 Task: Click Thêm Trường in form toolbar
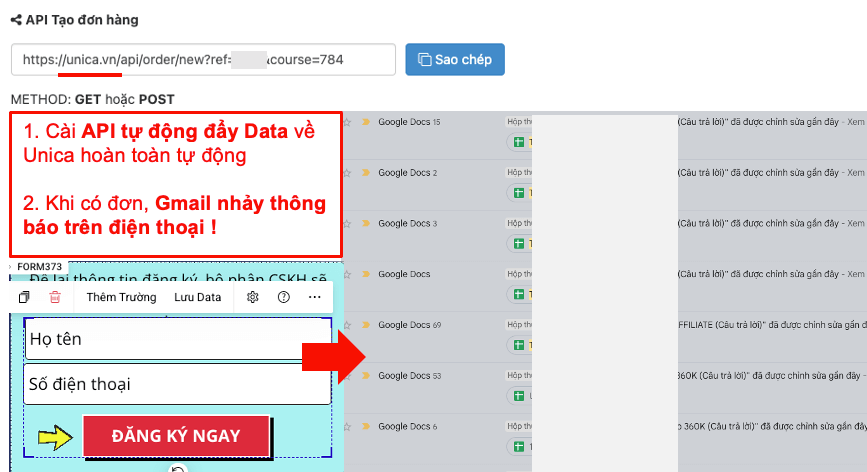click(x=121, y=297)
